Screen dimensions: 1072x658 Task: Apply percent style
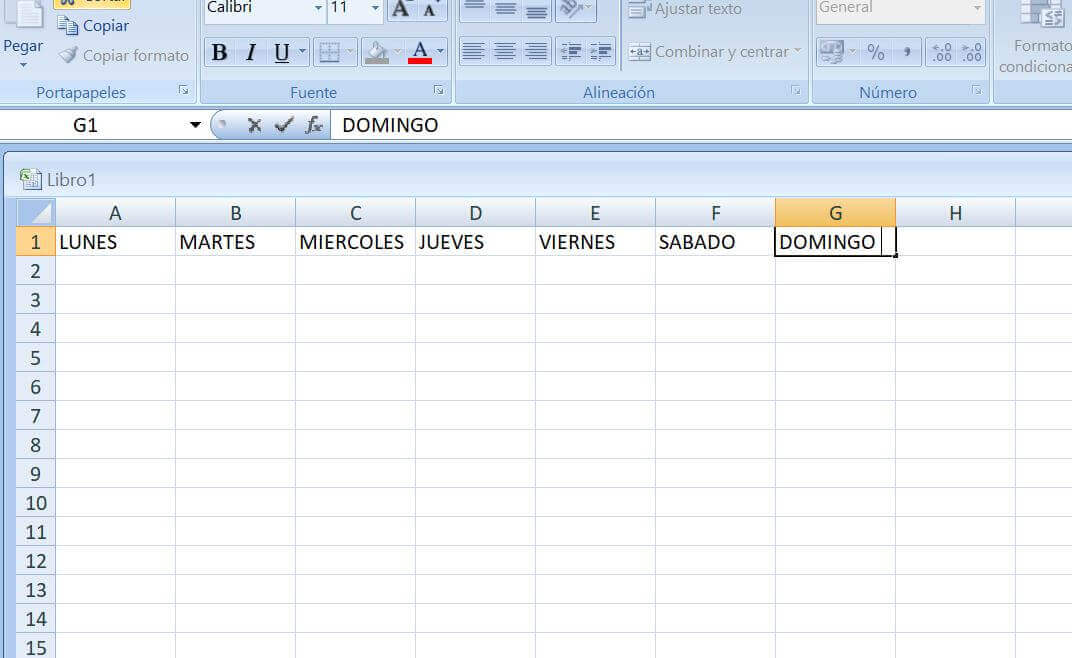pos(876,52)
